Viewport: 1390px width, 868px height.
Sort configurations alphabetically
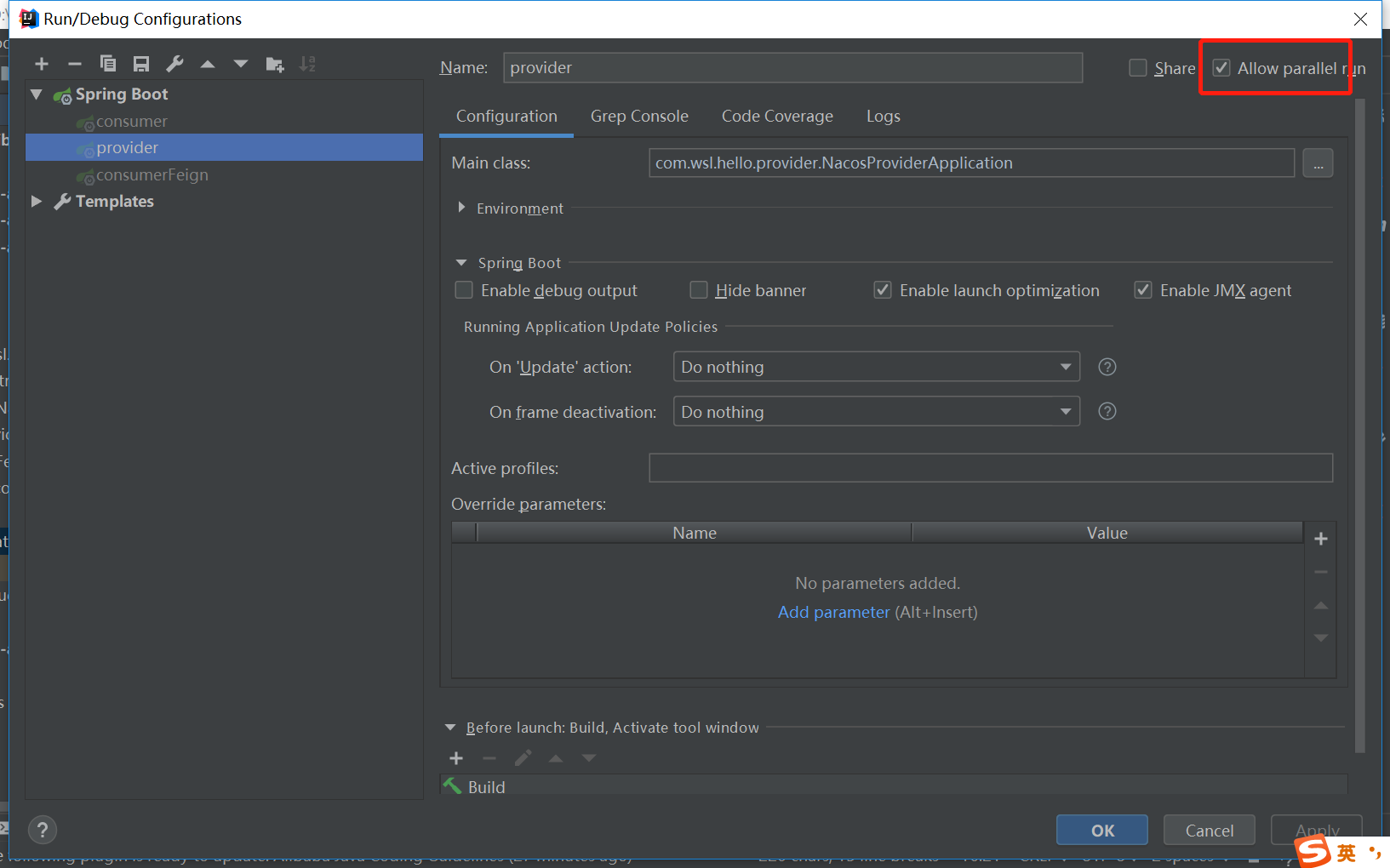click(307, 64)
